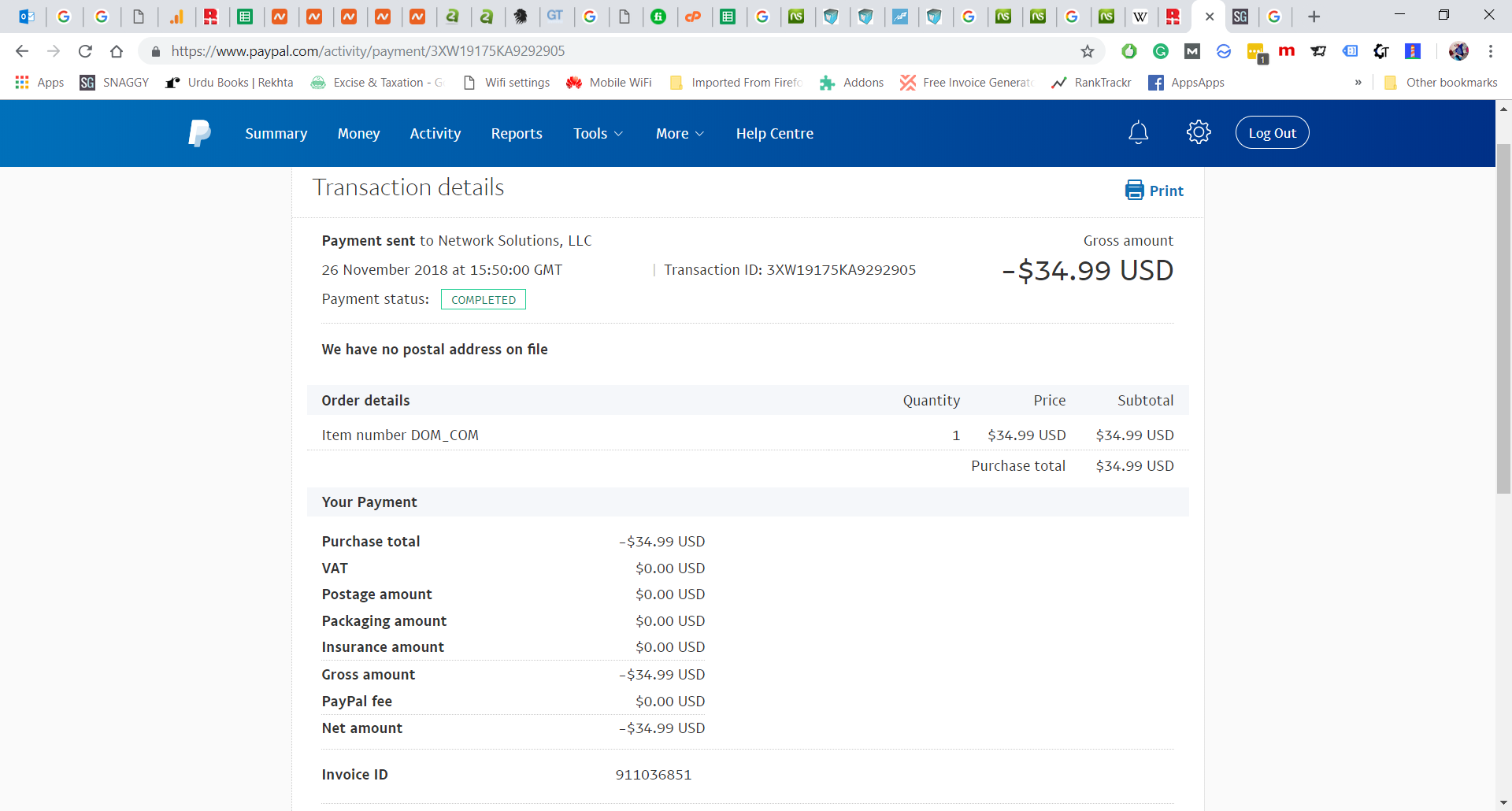Open the Activity page
This screenshot has width=1512, height=811.
click(x=435, y=133)
